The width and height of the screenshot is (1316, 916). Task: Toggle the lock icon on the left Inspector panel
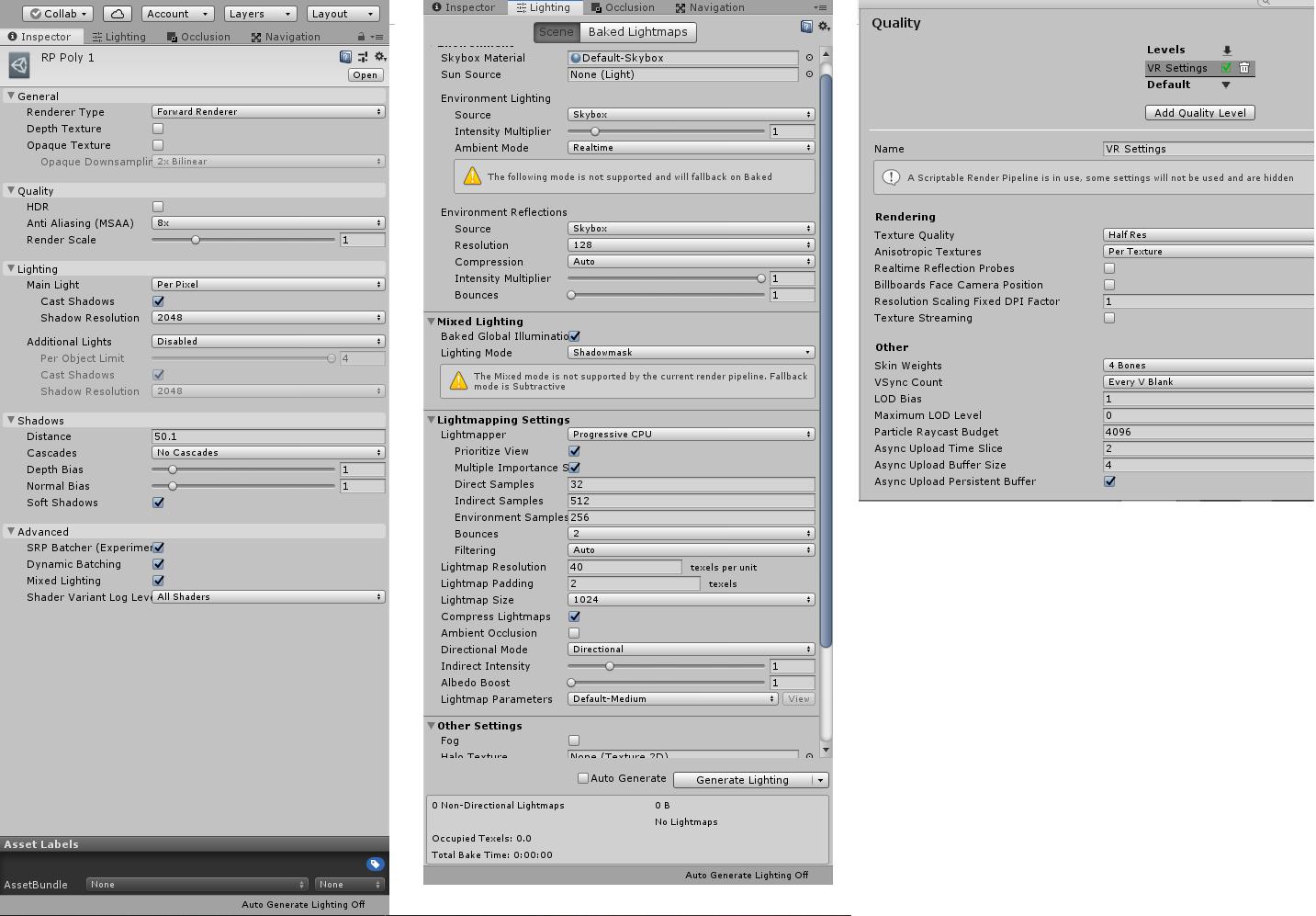361,37
